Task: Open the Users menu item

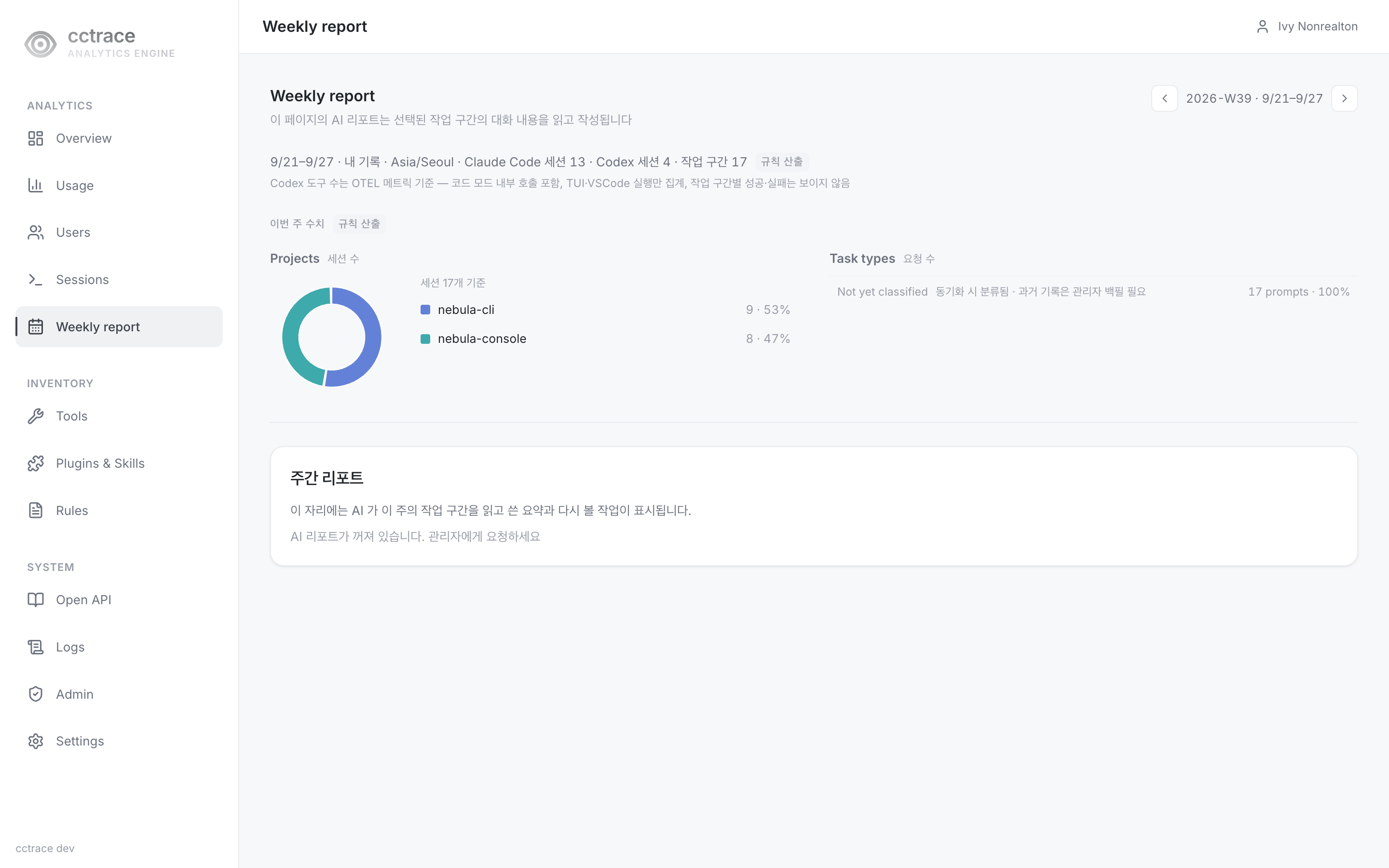Action: [119, 232]
